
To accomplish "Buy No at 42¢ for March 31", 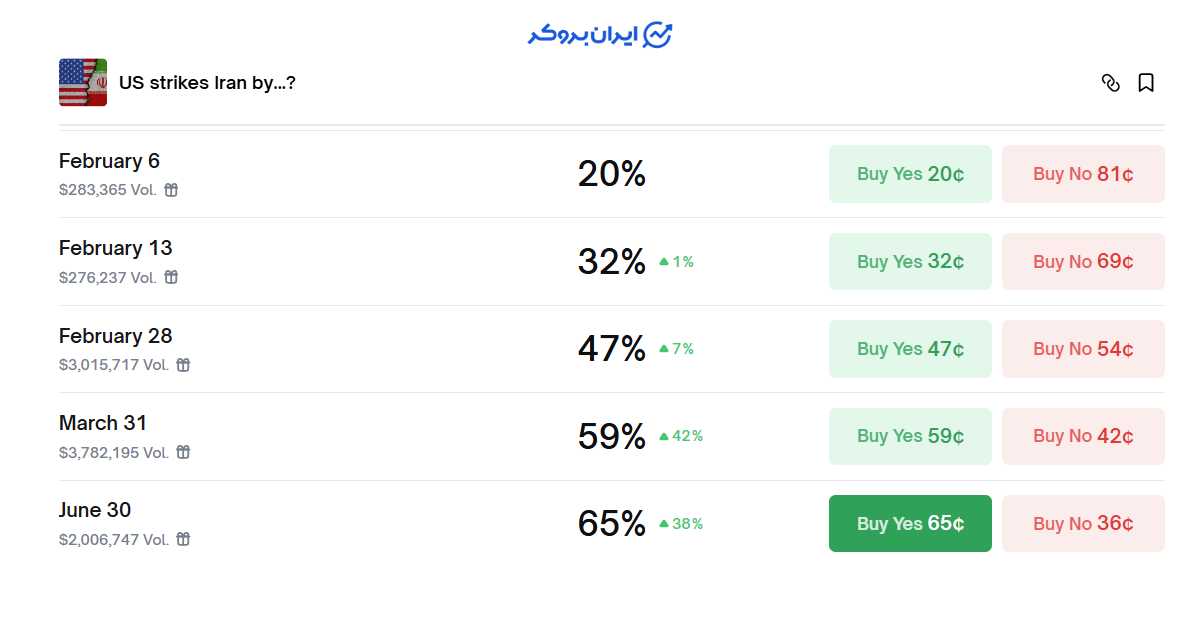I will click(x=1083, y=436).
